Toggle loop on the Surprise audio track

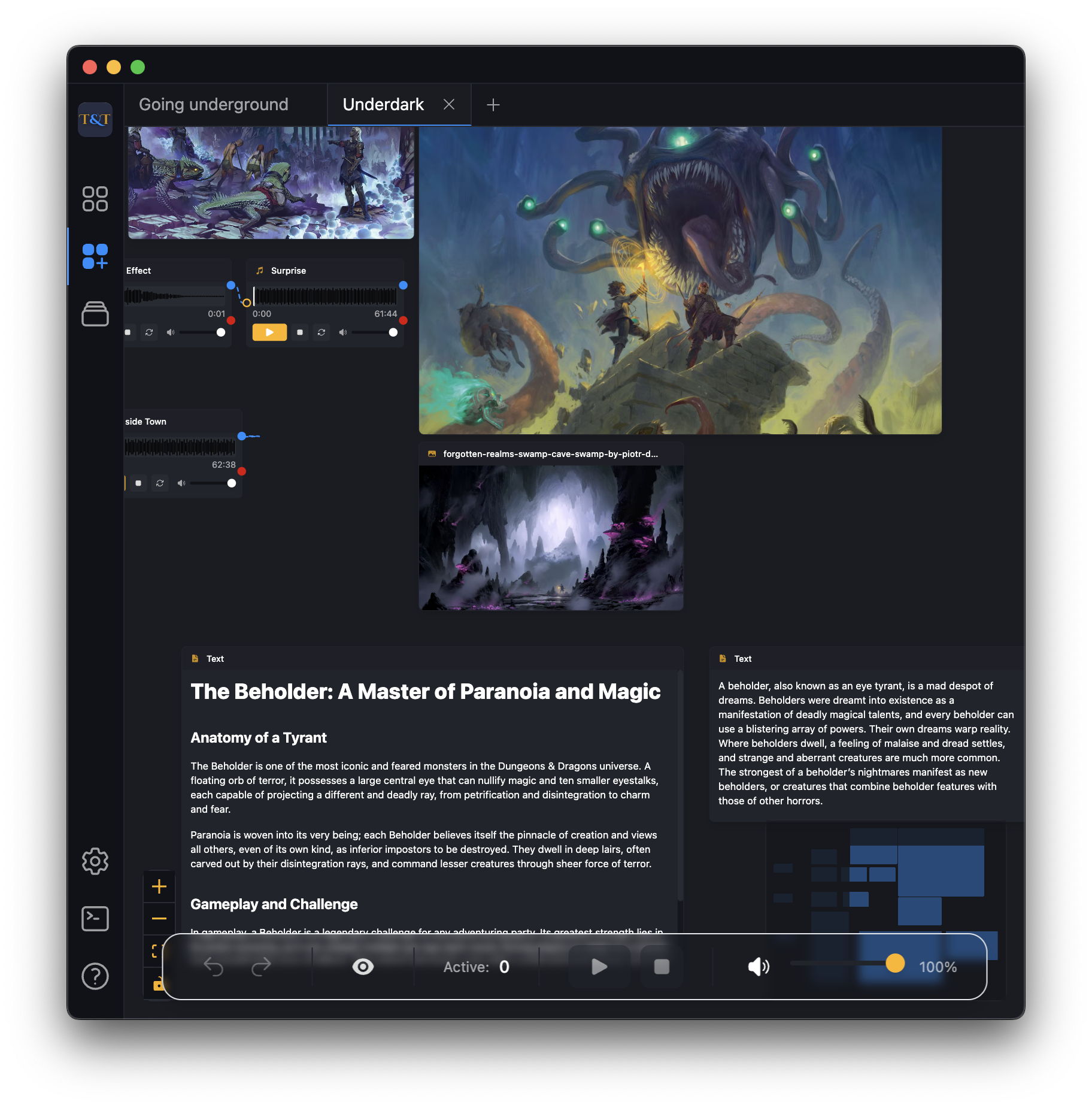[321, 332]
